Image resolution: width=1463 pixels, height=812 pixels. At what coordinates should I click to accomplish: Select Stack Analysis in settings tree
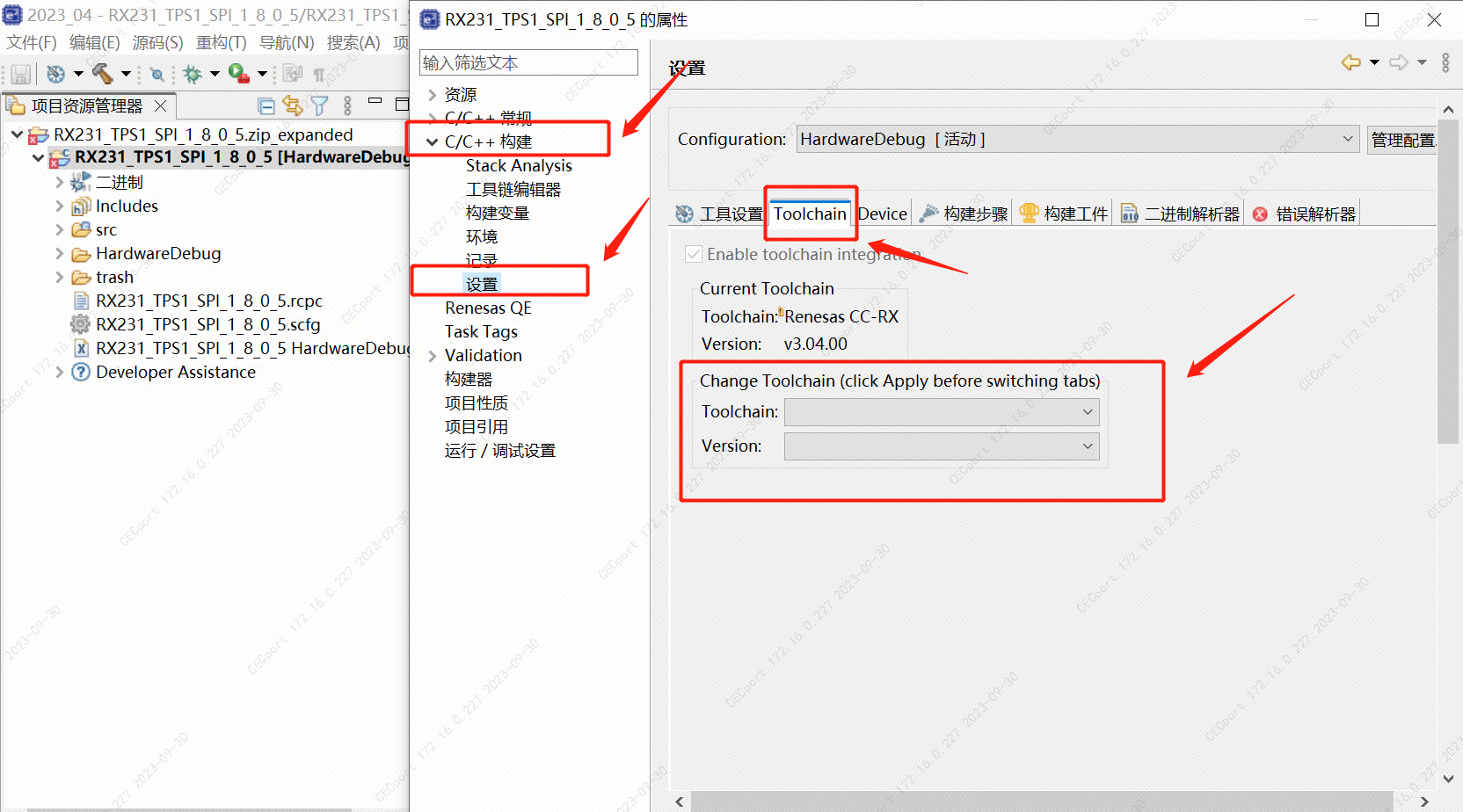(x=519, y=165)
